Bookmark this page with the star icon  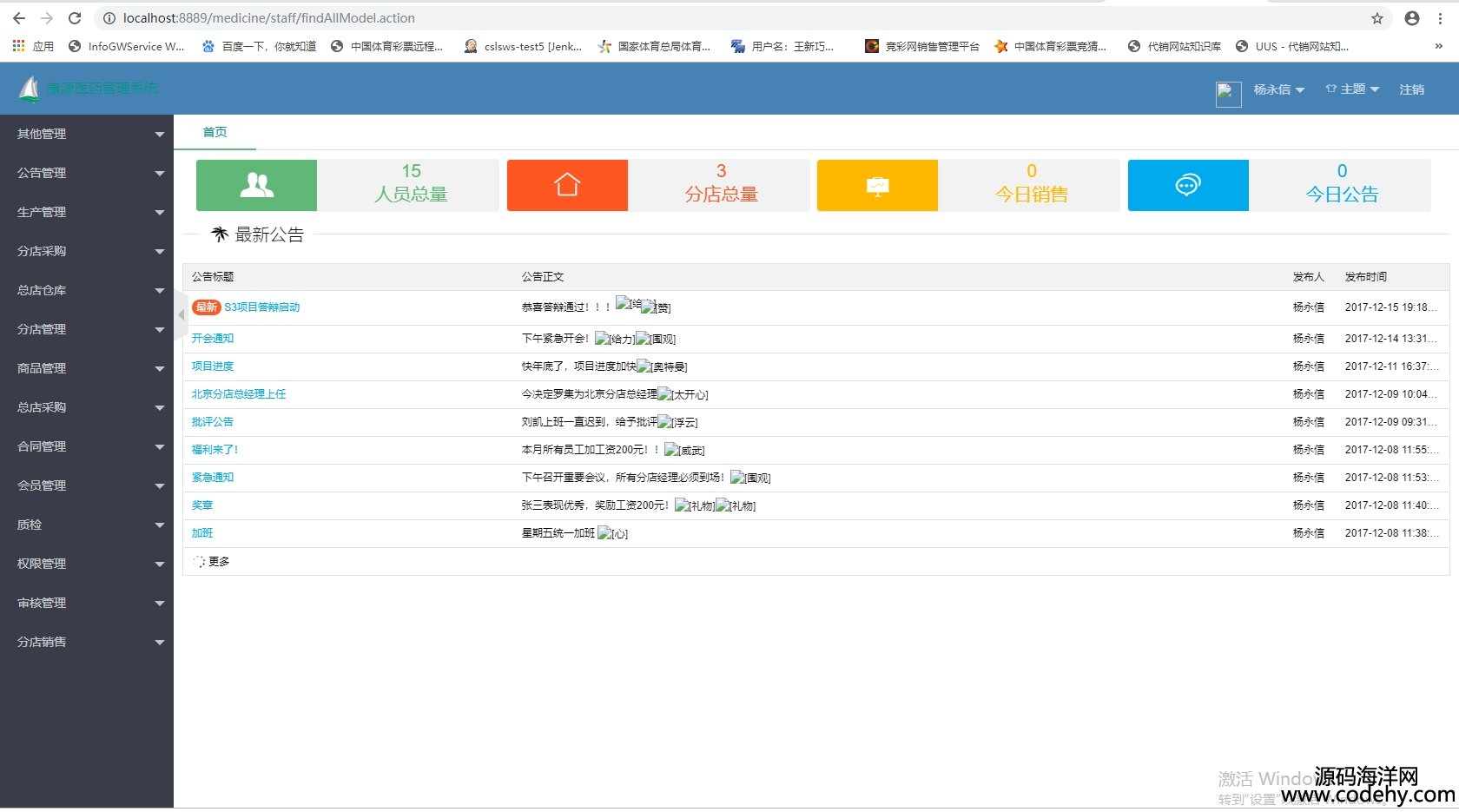(x=1376, y=18)
